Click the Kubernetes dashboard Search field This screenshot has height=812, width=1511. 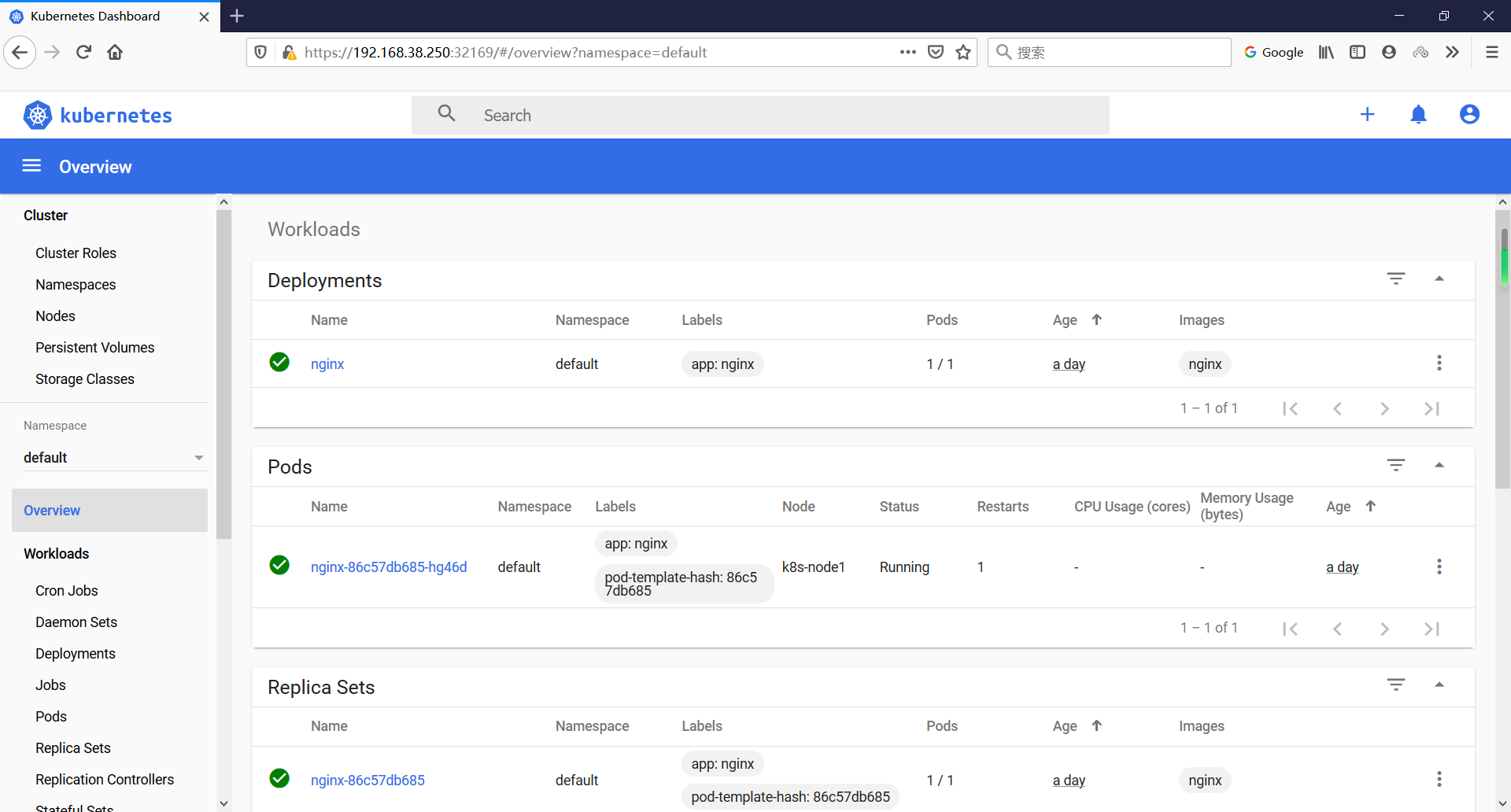760,115
